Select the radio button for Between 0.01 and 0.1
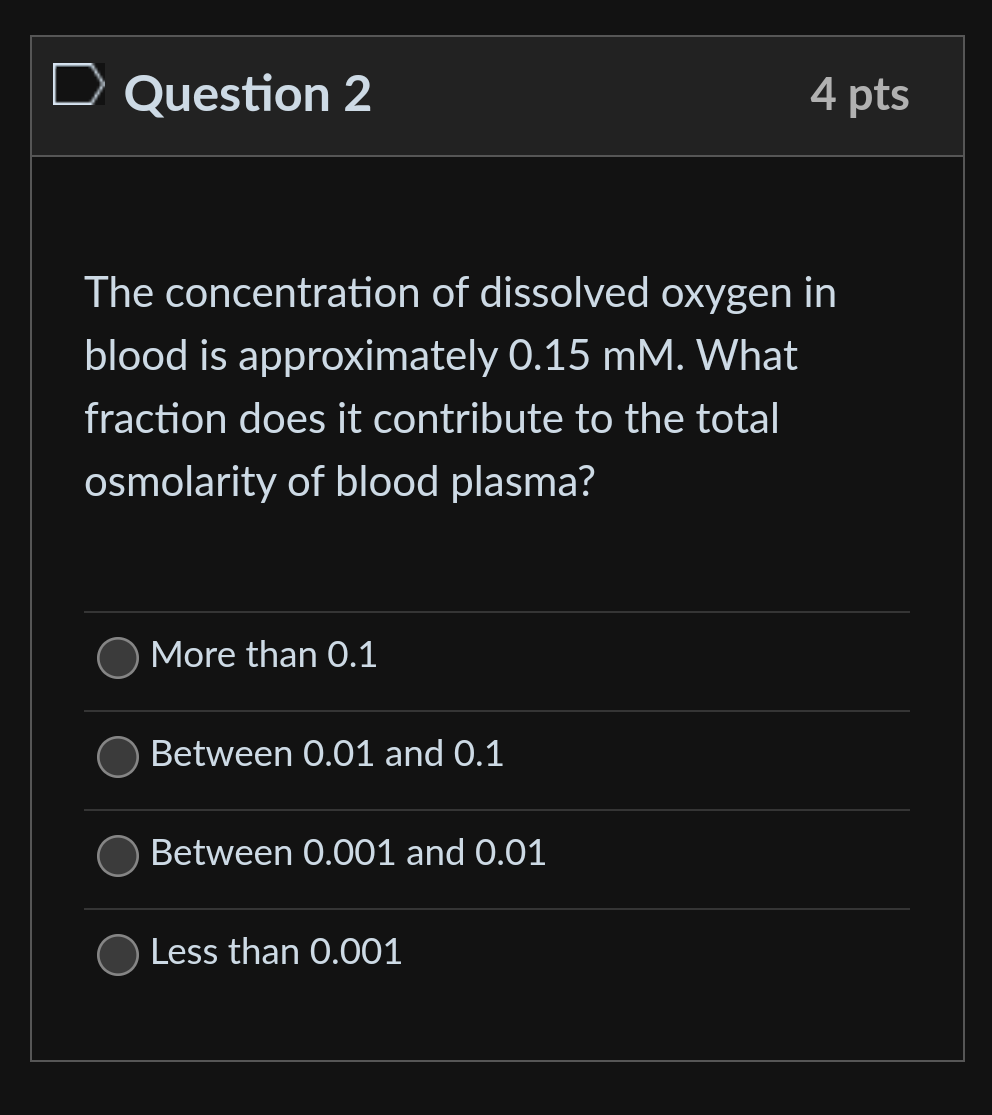Viewport: 992px width, 1115px height. 117,757
